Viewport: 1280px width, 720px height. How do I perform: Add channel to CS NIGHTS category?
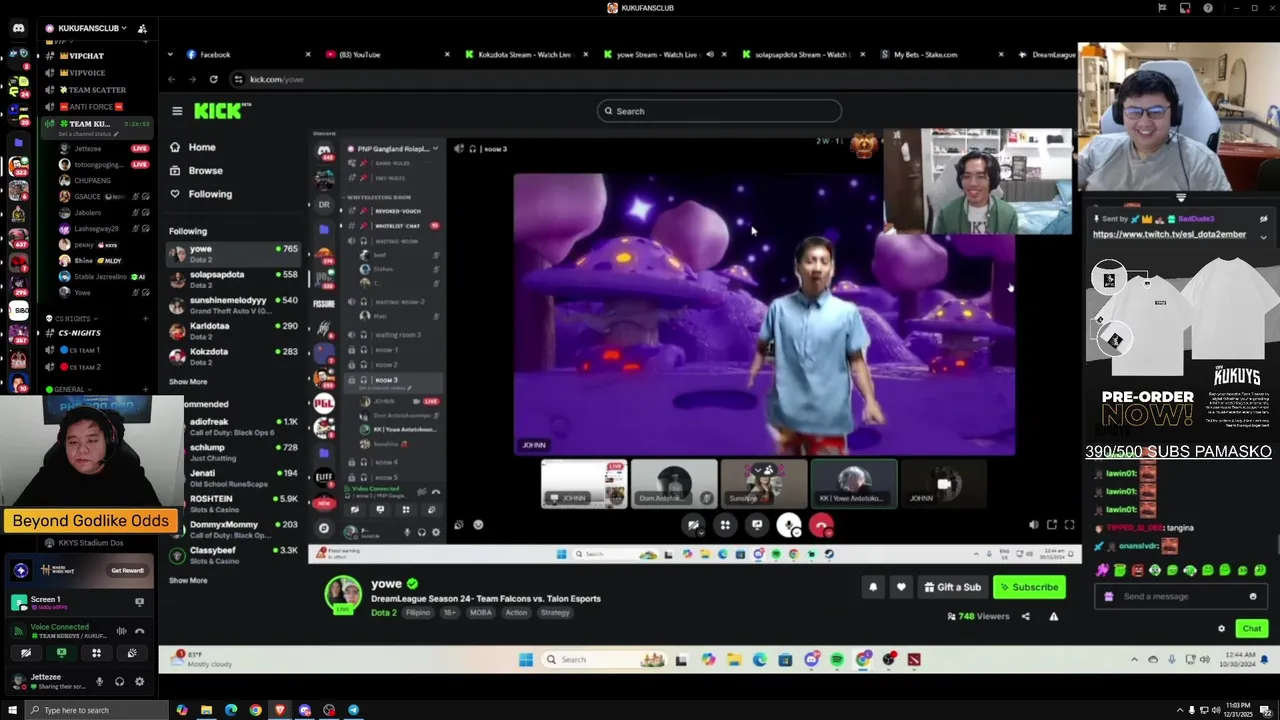pos(145,319)
